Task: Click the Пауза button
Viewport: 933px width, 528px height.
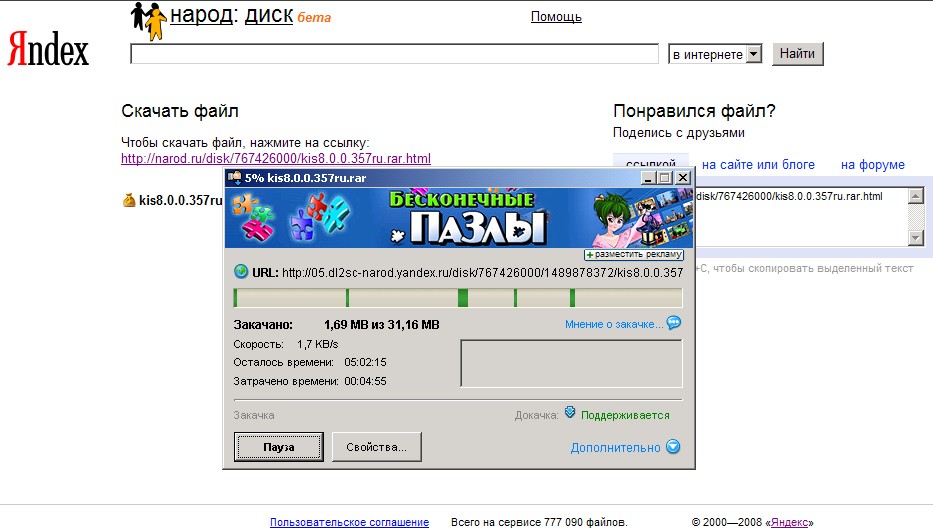Action: point(278,446)
